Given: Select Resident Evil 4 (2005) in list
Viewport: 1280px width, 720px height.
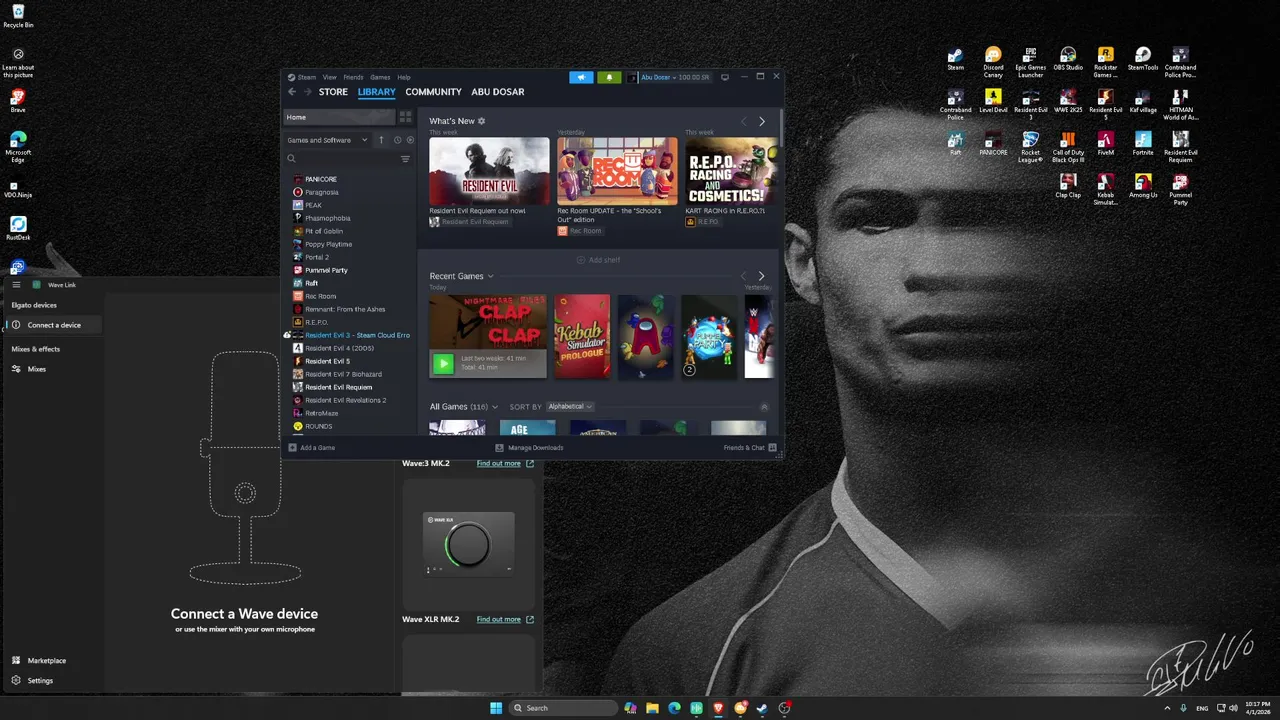Looking at the screenshot, I should coord(339,348).
